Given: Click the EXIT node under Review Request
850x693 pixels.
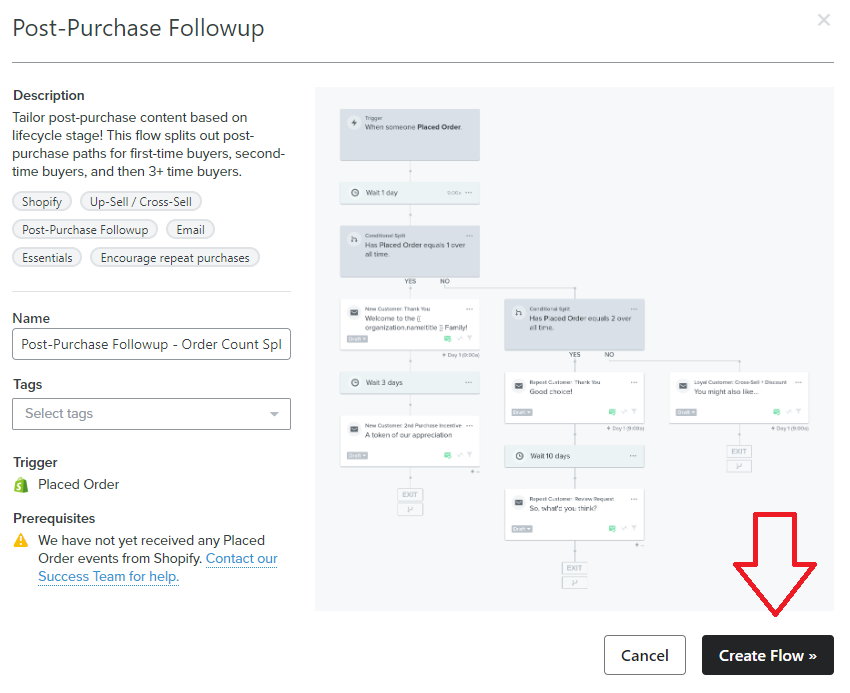Looking at the screenshot, I should (x=575, y=568).
